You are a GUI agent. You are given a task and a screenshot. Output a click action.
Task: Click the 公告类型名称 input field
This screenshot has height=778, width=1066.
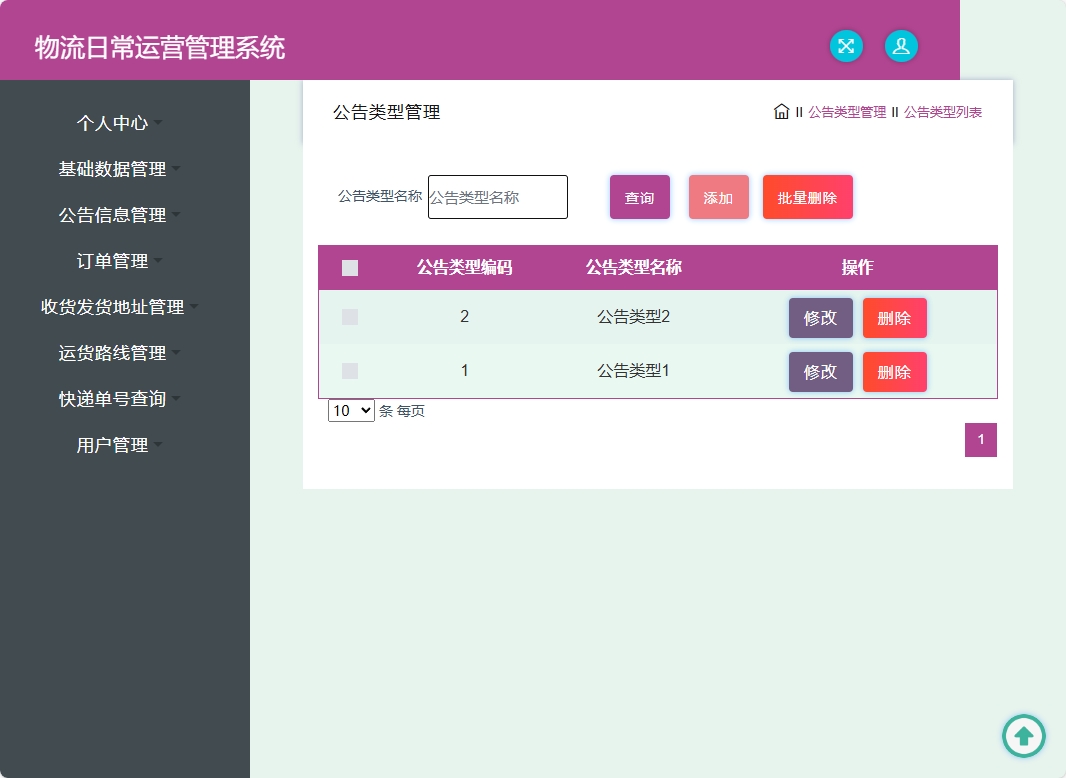point(497,197)
